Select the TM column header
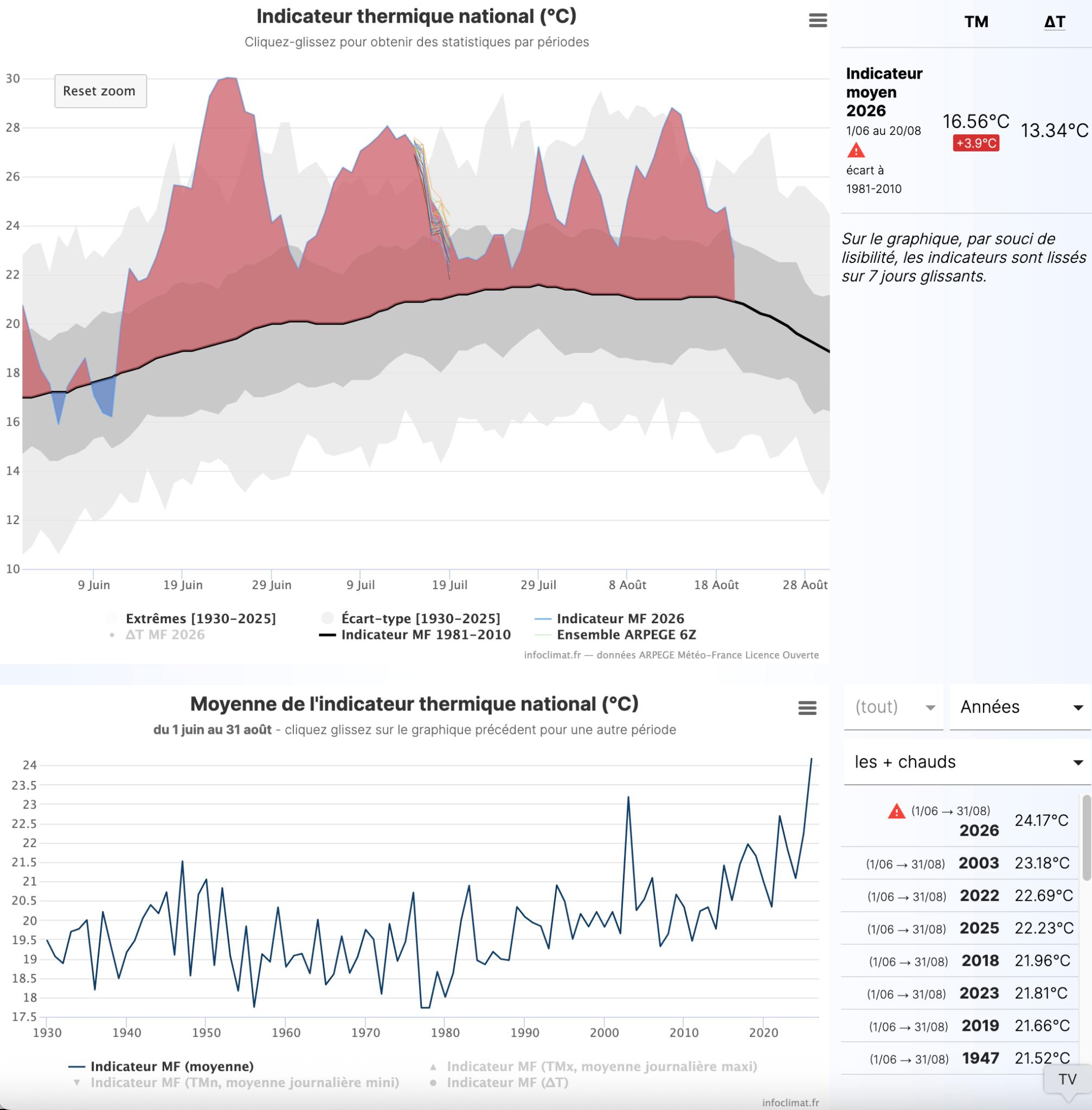The height and width of the screenshot is (1110, 1092). [x=976, y=22]
